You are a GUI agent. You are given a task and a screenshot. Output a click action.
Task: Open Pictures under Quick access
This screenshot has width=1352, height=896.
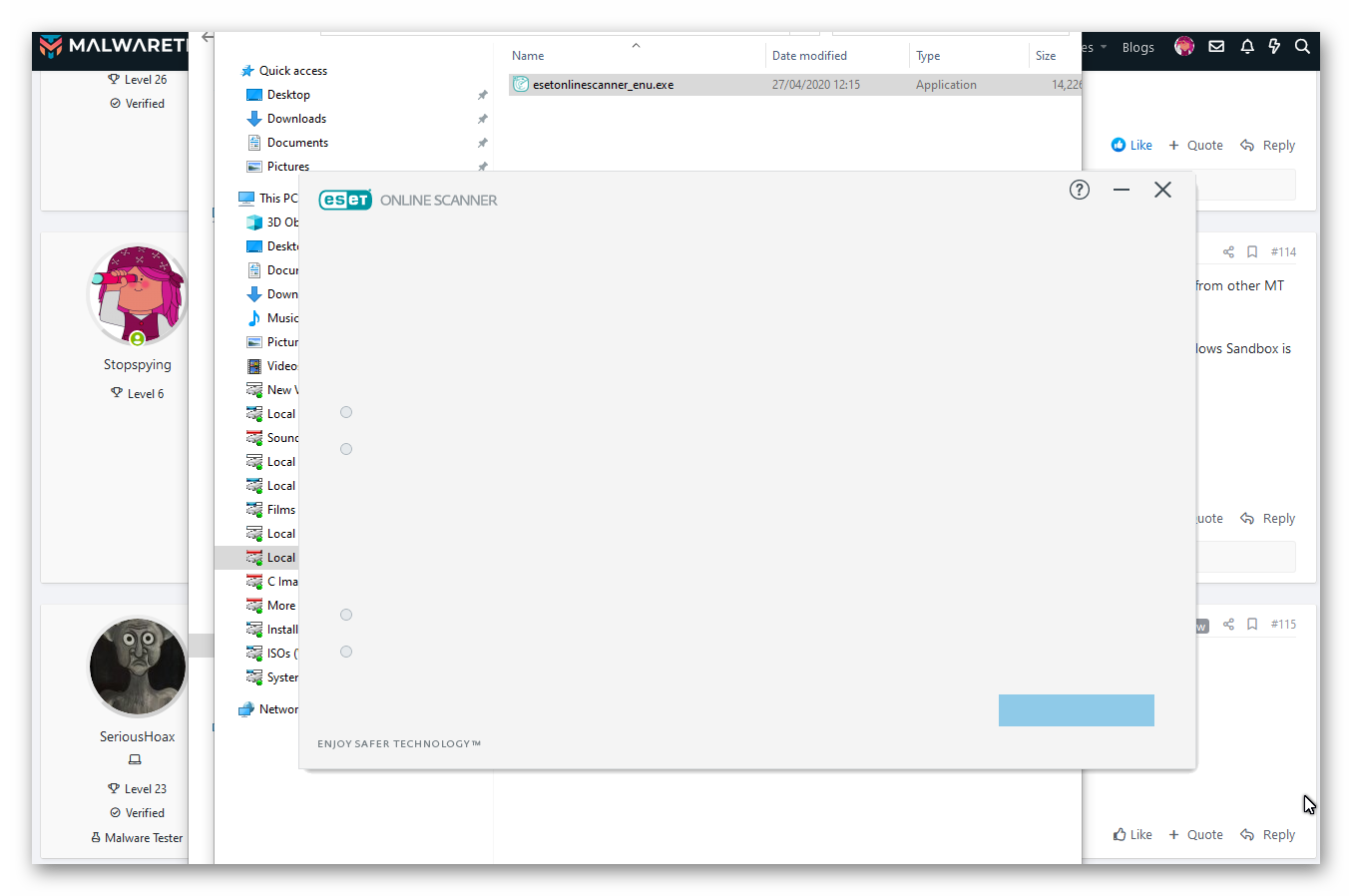pyautogui.click(x=278, y=167)
